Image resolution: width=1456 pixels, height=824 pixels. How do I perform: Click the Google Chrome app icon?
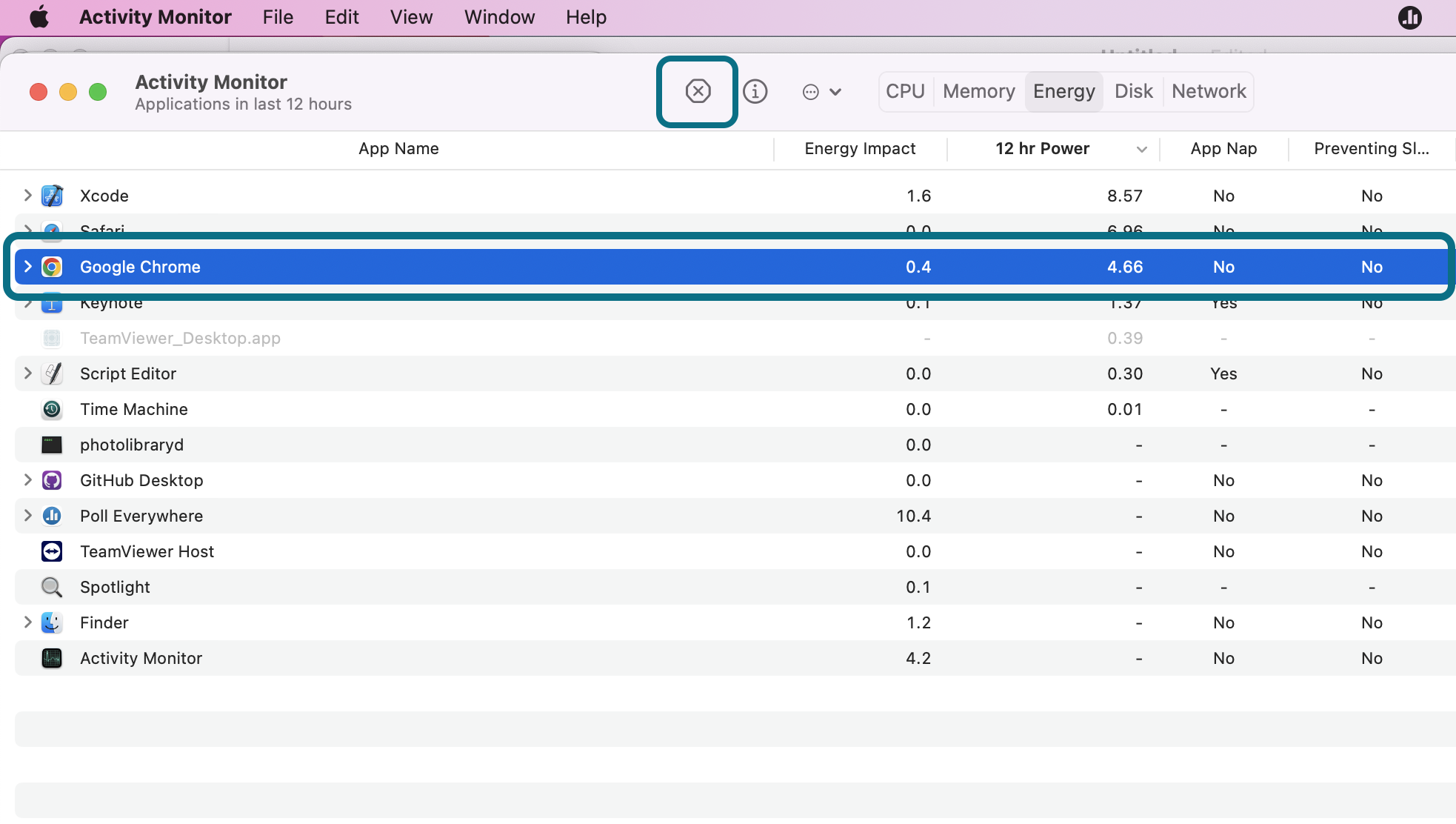point(52,267)
